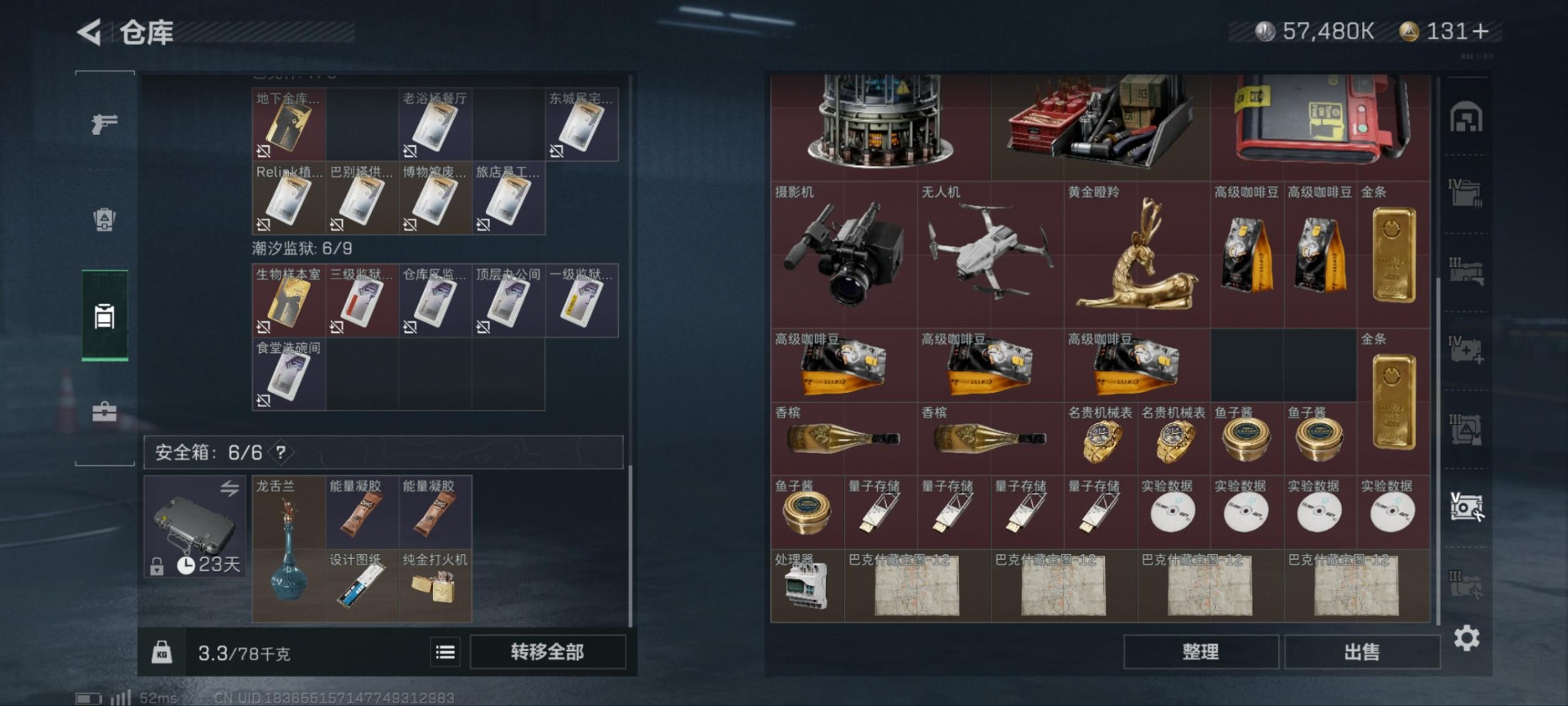Screen dimensions: 1568x706
Task: Swap the safe box via the arrows icon
Action: (x=229, y=488)
